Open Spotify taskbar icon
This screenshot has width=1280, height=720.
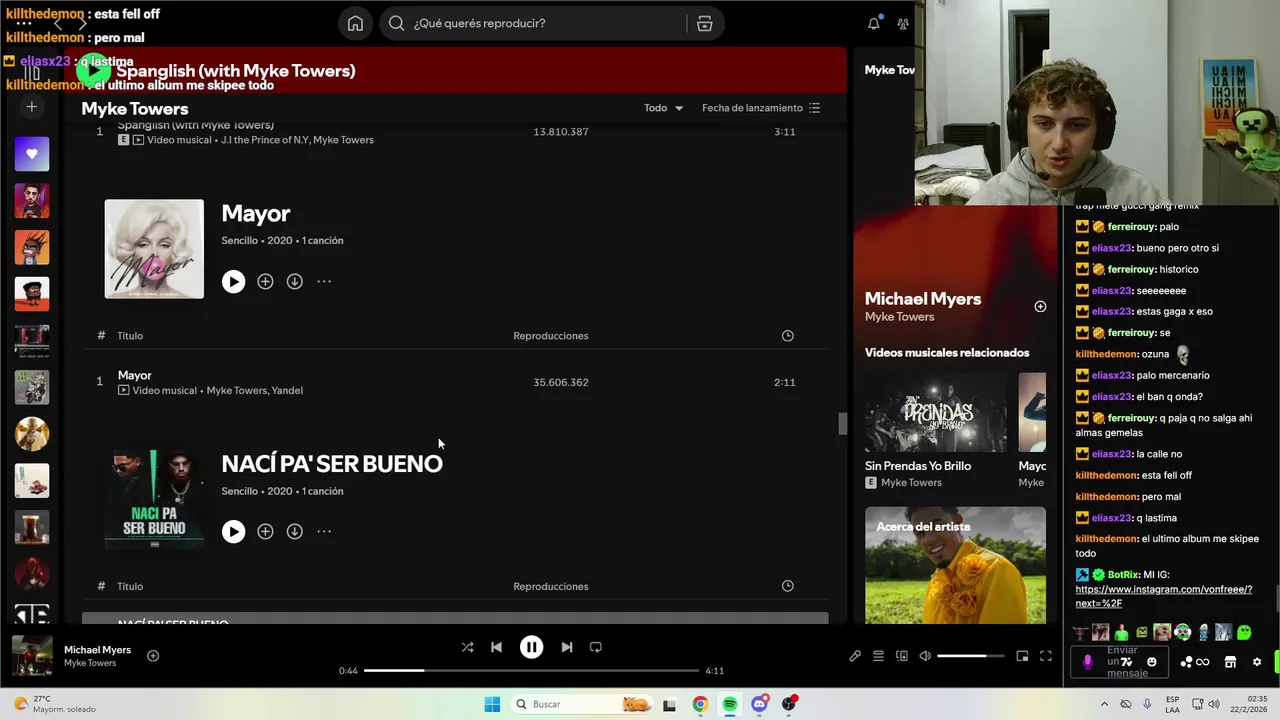[x=730, y=704]
